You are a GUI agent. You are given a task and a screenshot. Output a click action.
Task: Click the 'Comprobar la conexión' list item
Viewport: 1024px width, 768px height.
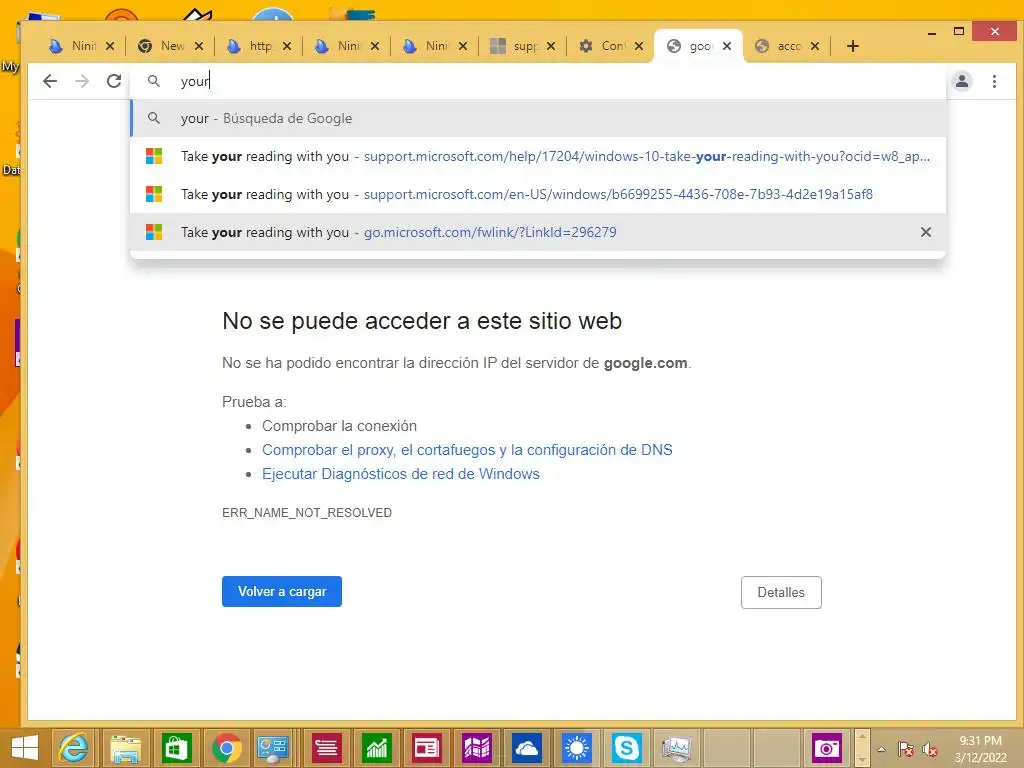pos(339,426)
